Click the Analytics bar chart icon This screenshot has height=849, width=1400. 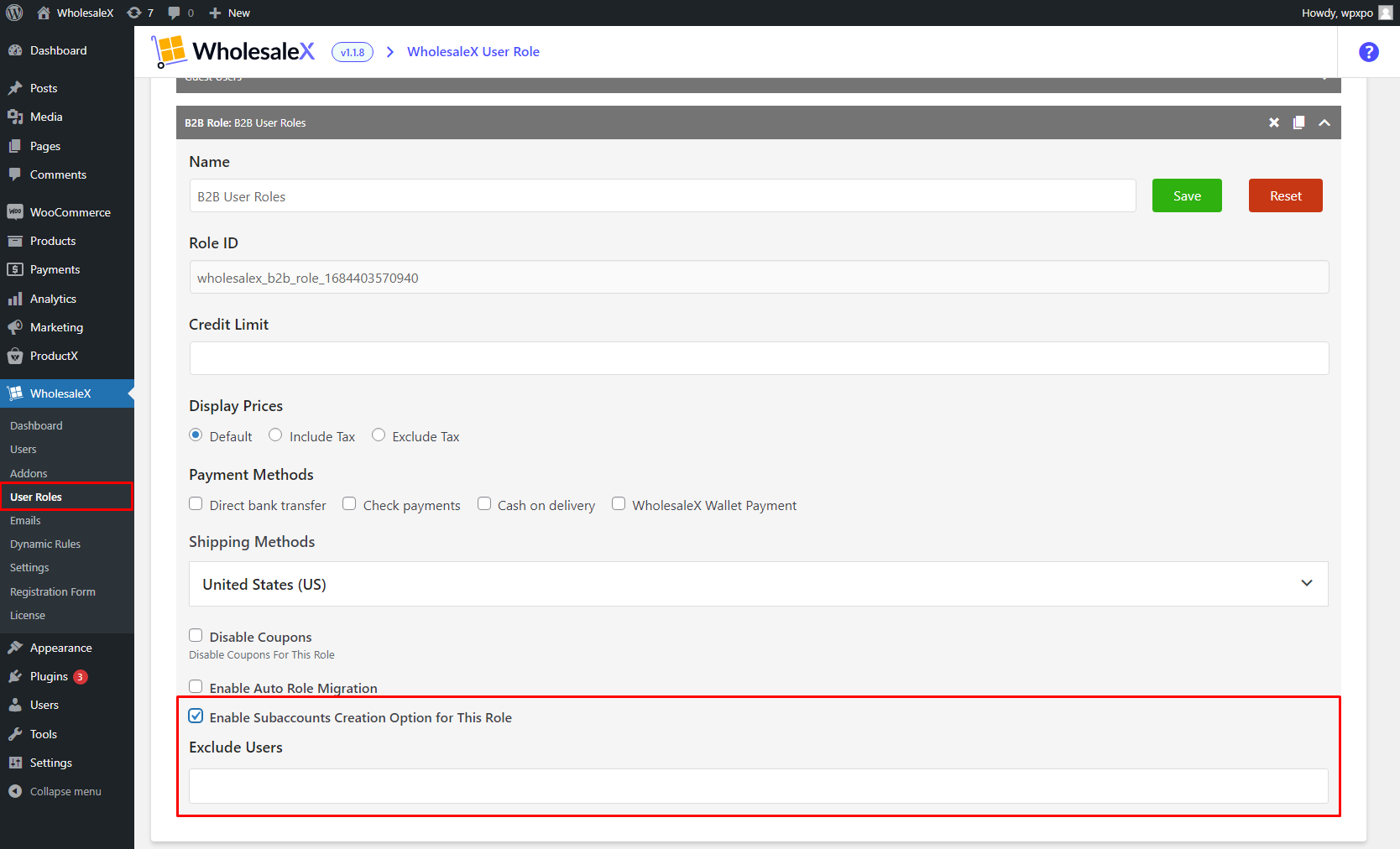tap(15, 299)
